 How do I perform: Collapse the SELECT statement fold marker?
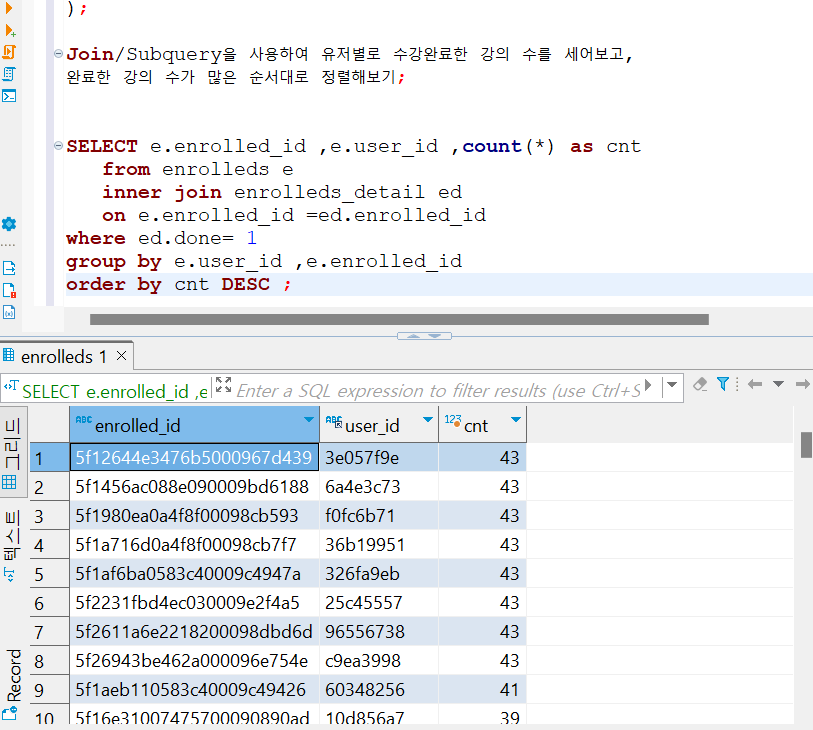click(59, 146)
